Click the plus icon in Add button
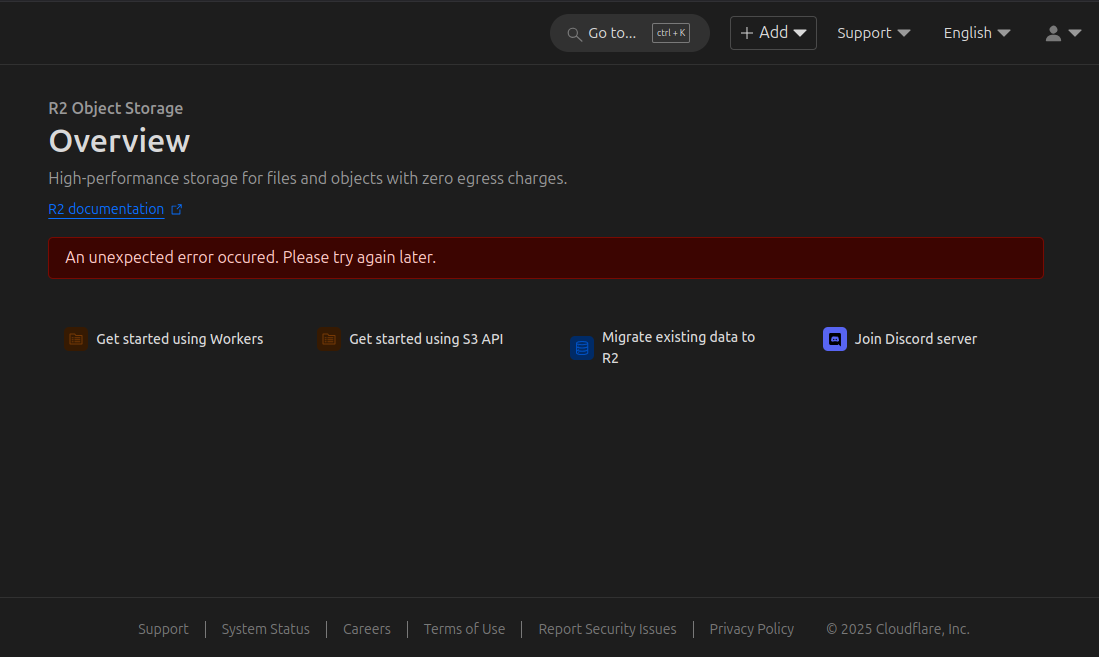This screenshot has height=657, width=1099. 746,33
